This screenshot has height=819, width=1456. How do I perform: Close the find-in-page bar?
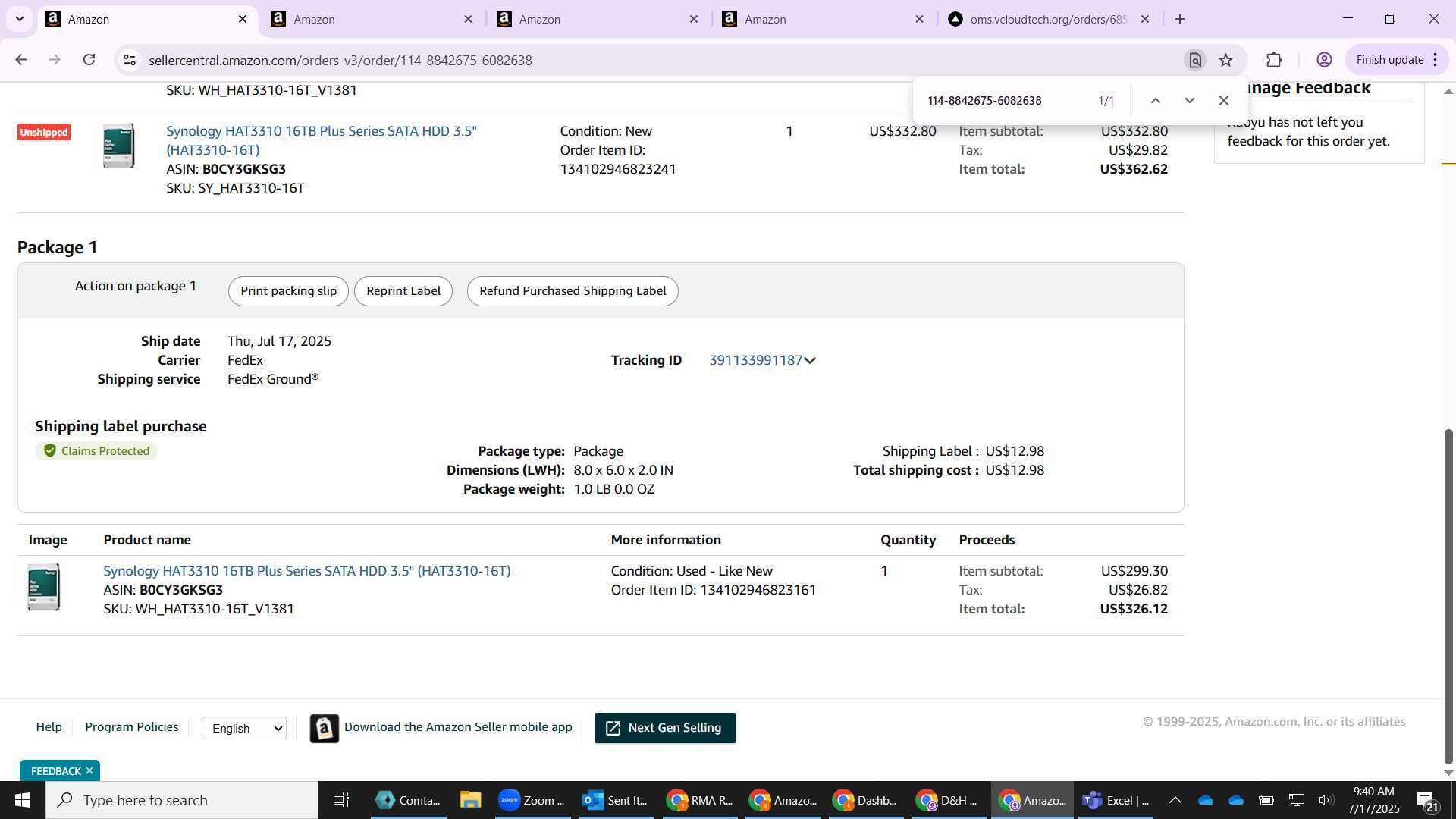(x=1224, y=100)
